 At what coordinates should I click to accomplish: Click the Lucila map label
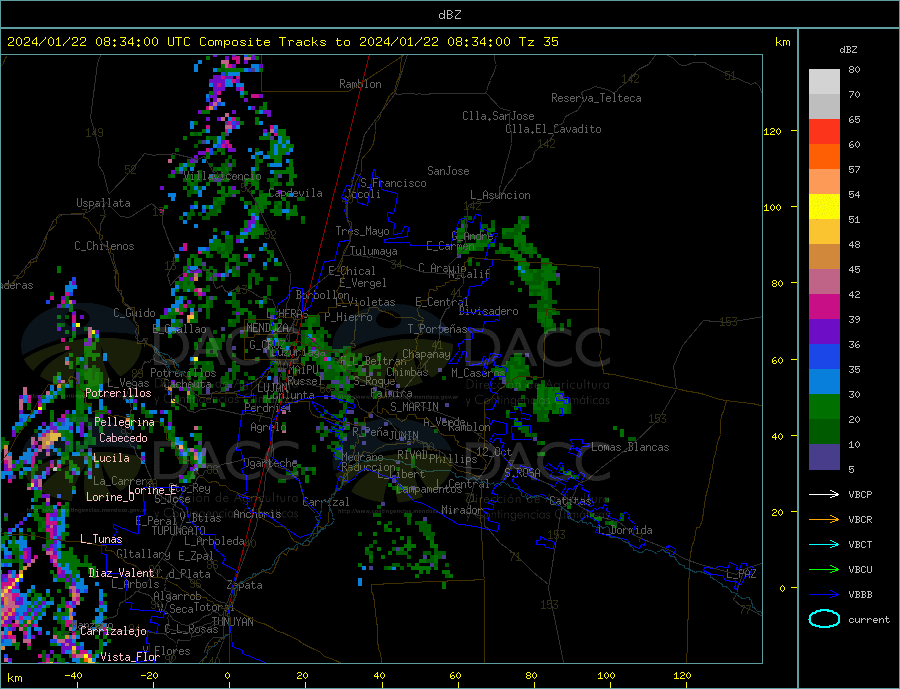111,458
